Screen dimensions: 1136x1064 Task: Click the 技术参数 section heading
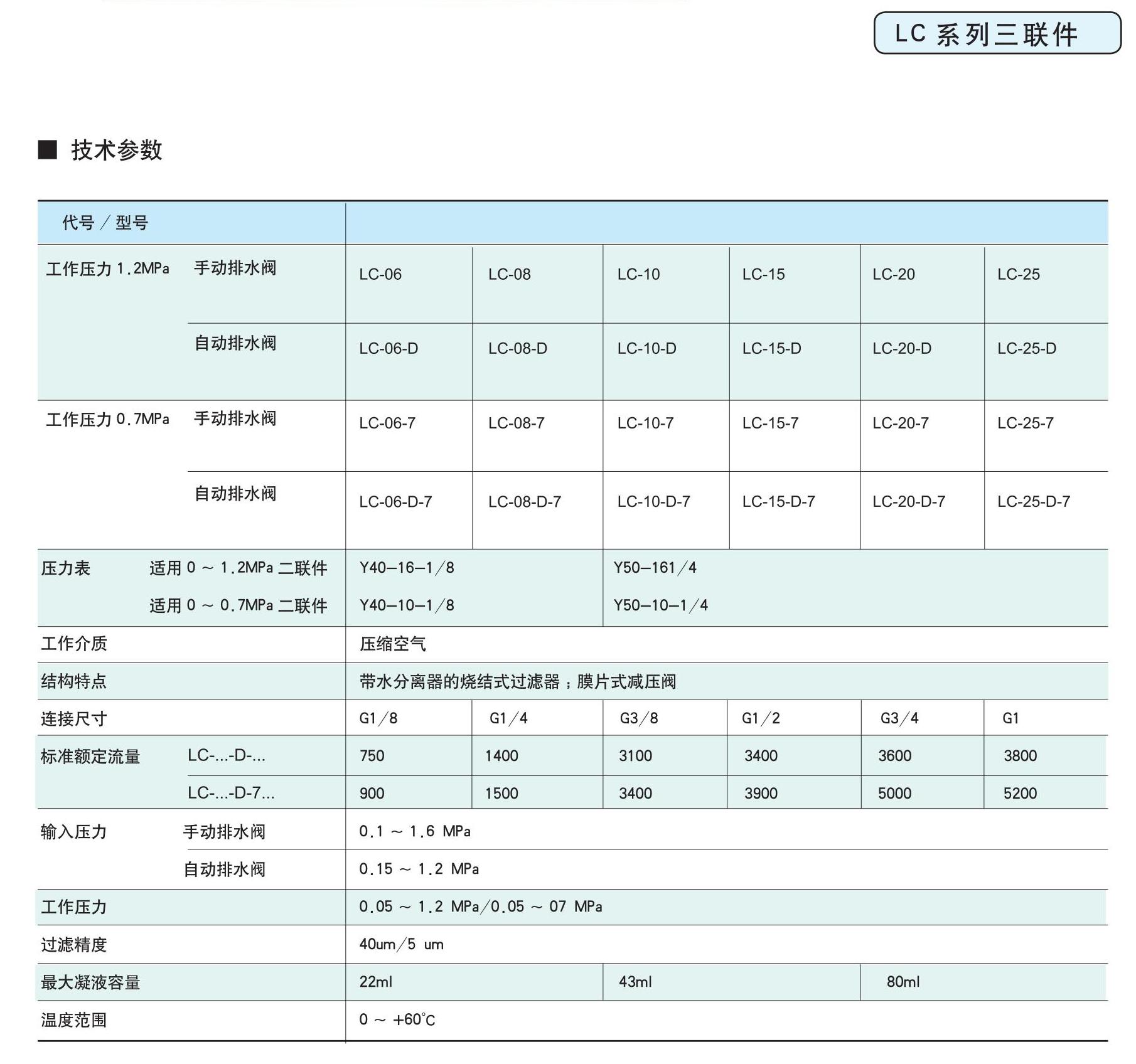(116, 150)
